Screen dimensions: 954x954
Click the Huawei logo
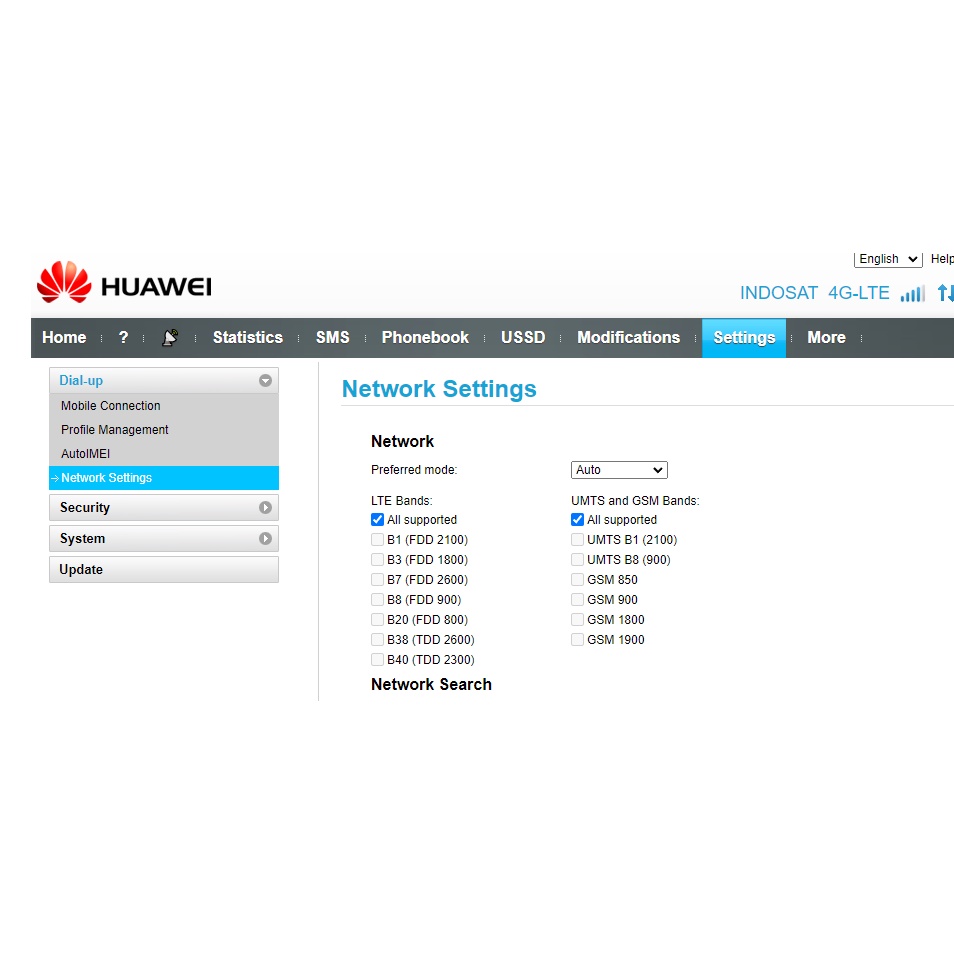[x=124, y=284]
